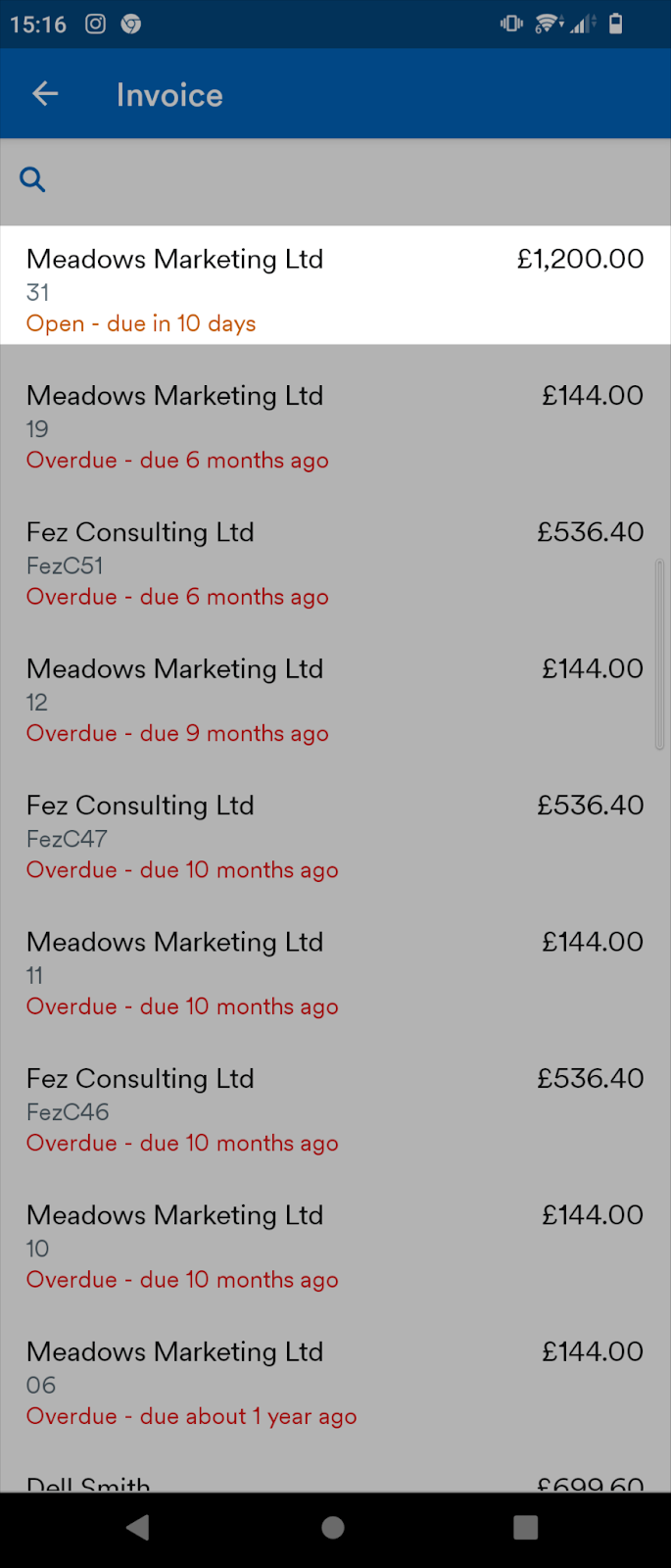Open the search magnifier icon
This screenshot has width=671, height=1568.
click(32, 179)
